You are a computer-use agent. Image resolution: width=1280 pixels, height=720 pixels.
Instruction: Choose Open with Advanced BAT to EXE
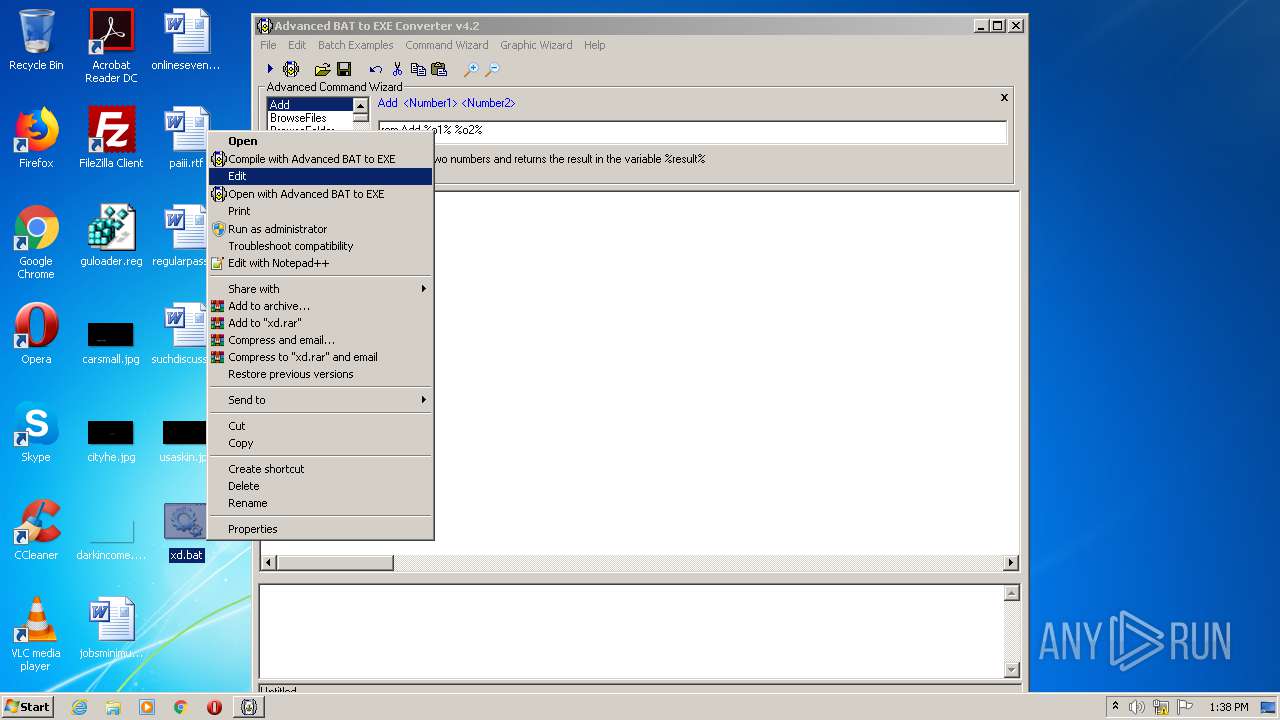coord(320,194)
